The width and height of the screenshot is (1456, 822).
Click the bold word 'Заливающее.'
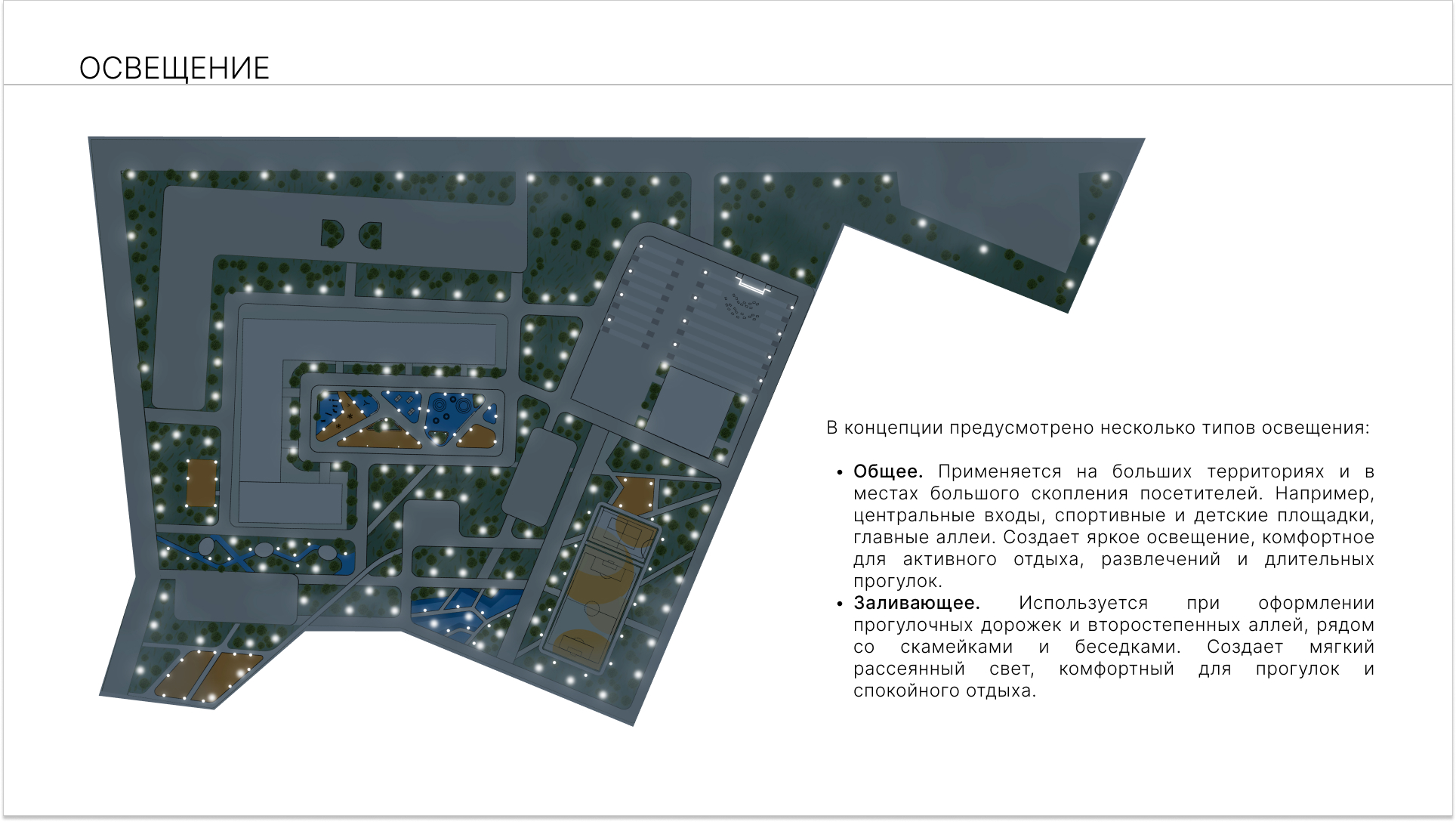917,603
